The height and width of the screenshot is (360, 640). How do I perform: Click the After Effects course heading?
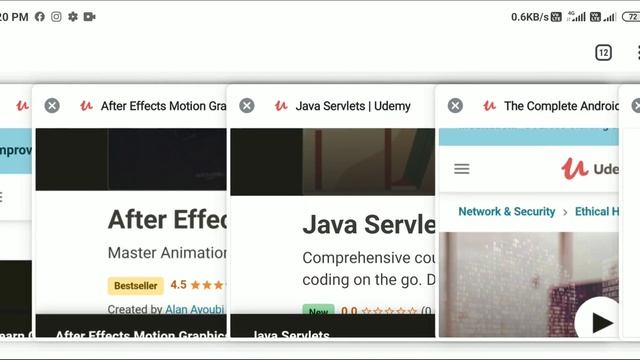(x=167, y=220)
